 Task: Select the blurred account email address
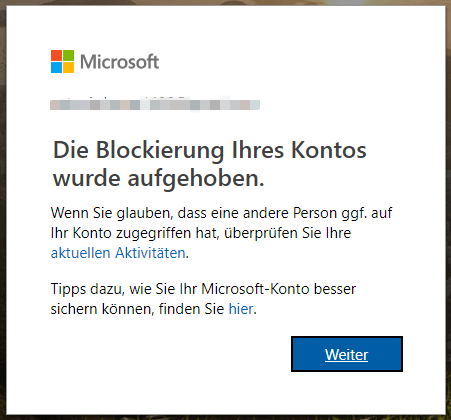pyautogui.click(x=155, y=104)
